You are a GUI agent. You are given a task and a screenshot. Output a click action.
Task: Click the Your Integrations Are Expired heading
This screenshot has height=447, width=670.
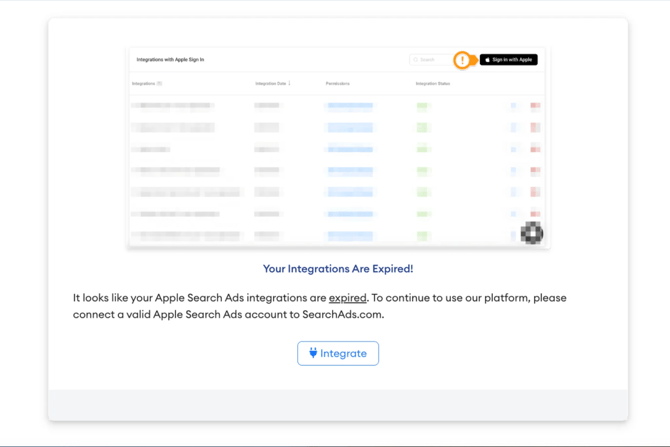pyautogui.click(x=338, y=269)
